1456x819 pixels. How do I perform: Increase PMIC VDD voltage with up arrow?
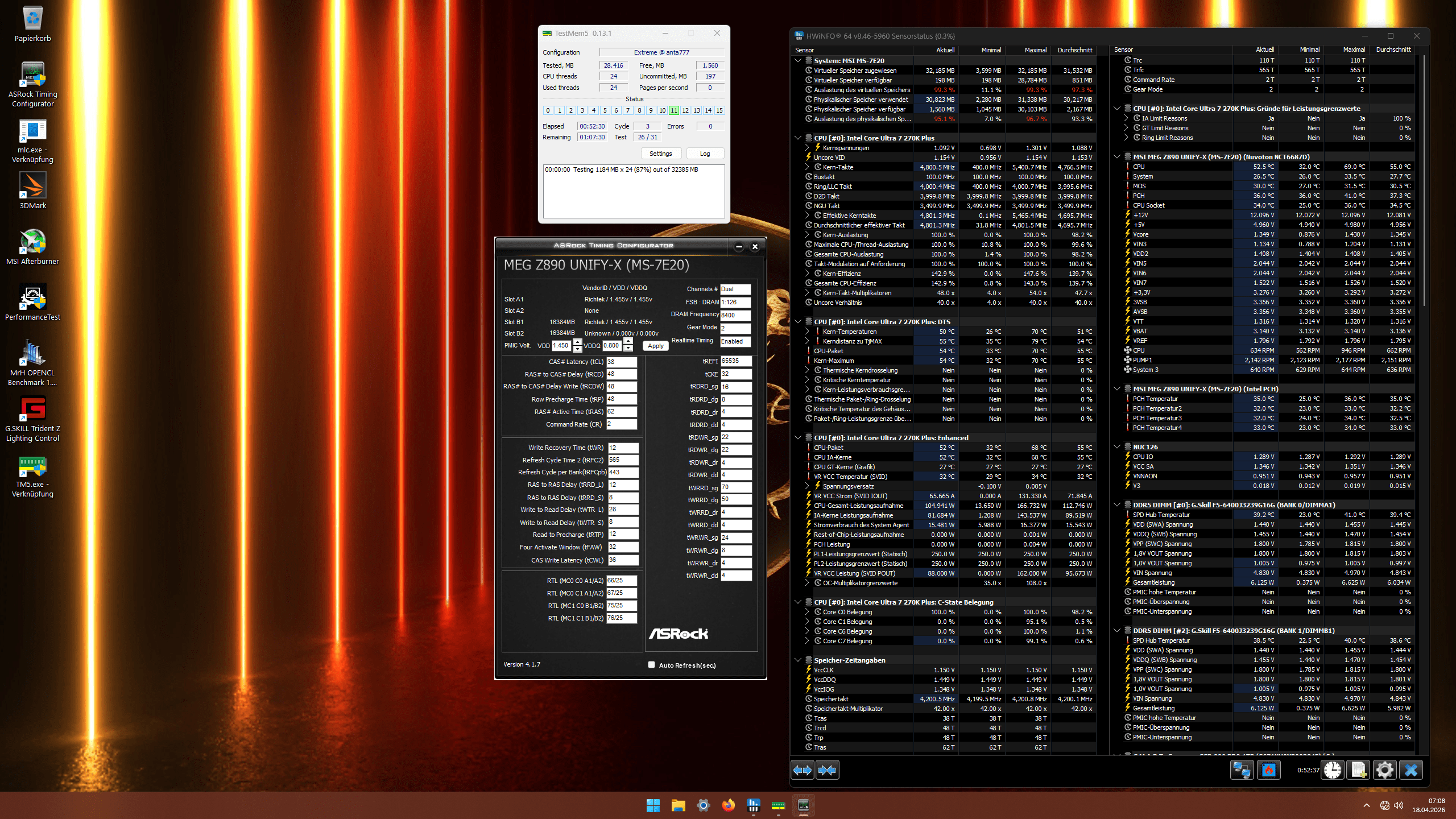[577, 342]
